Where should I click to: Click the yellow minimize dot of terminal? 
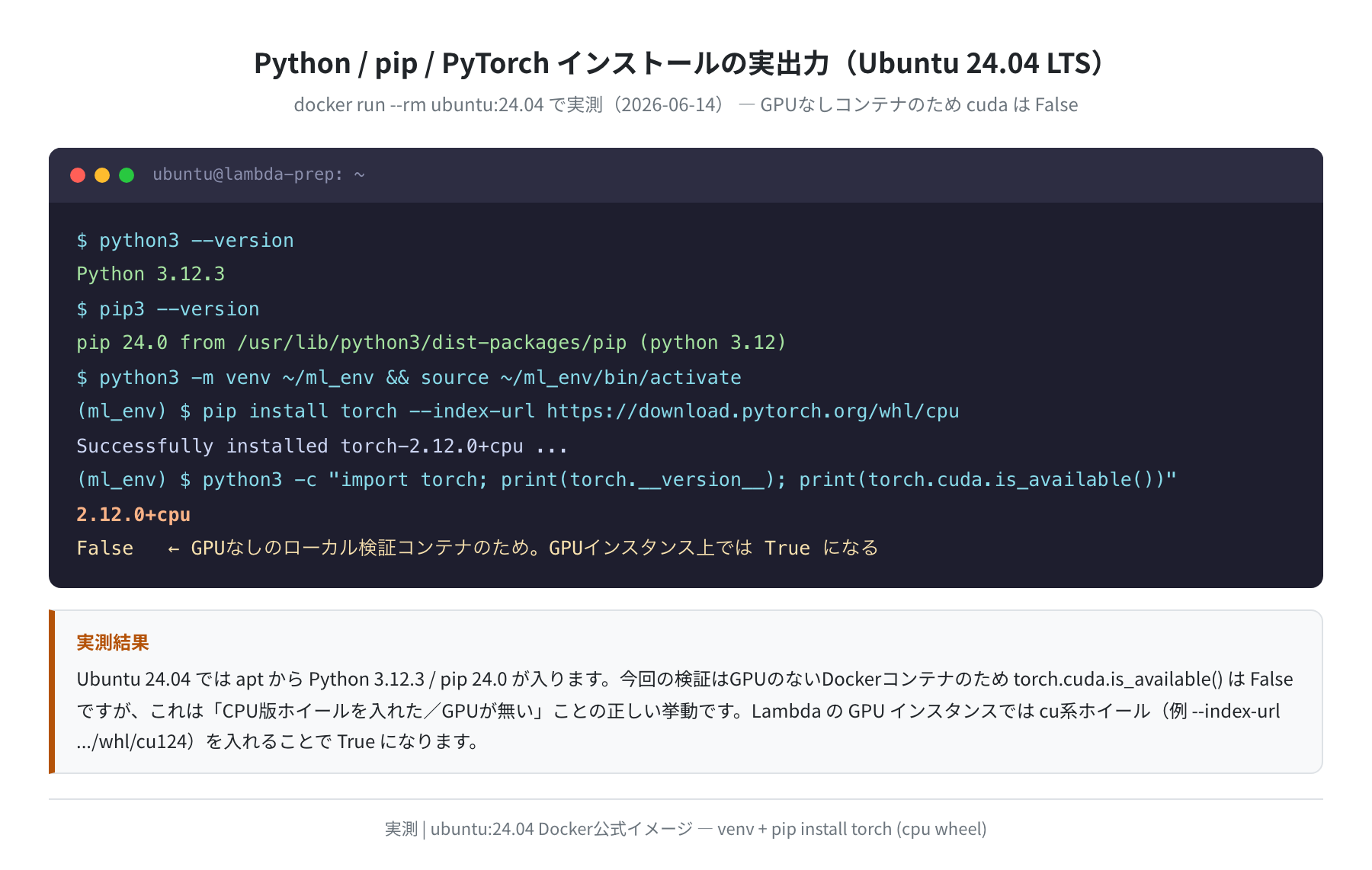102,175
